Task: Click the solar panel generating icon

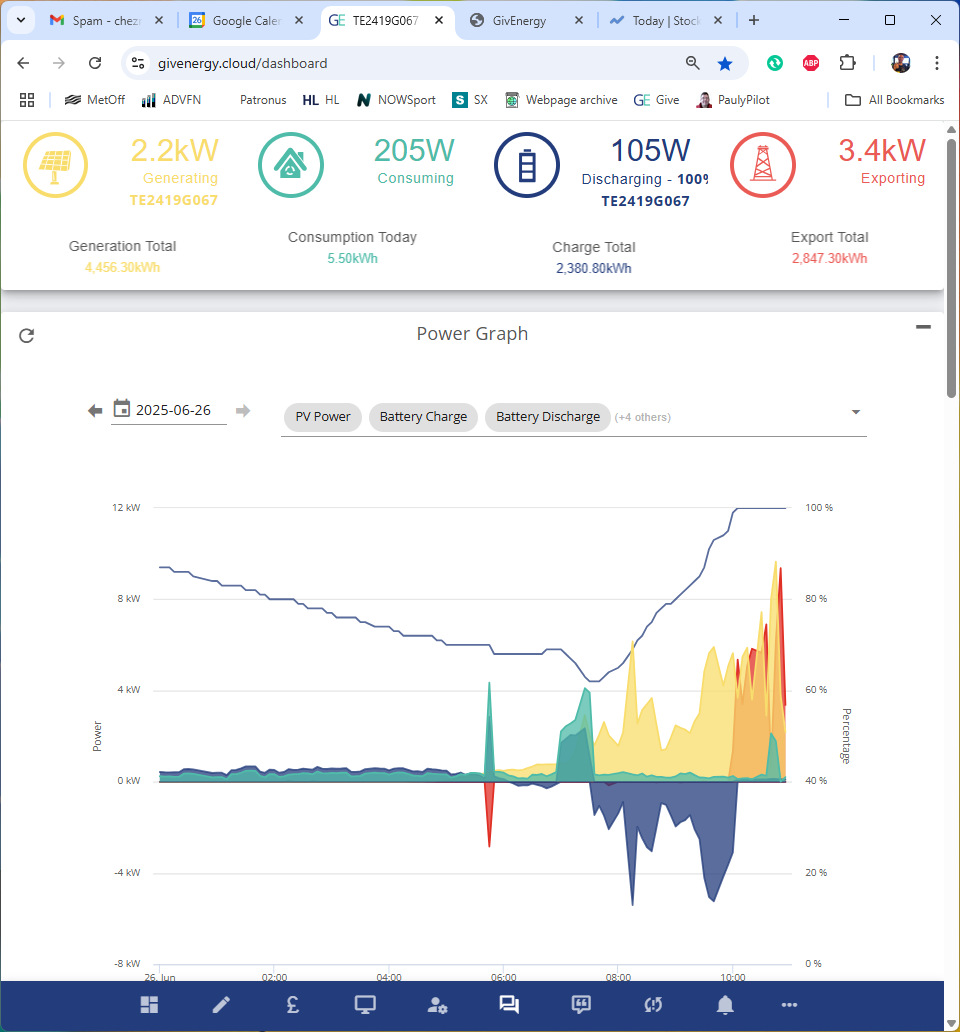Action: pos(55,165)
